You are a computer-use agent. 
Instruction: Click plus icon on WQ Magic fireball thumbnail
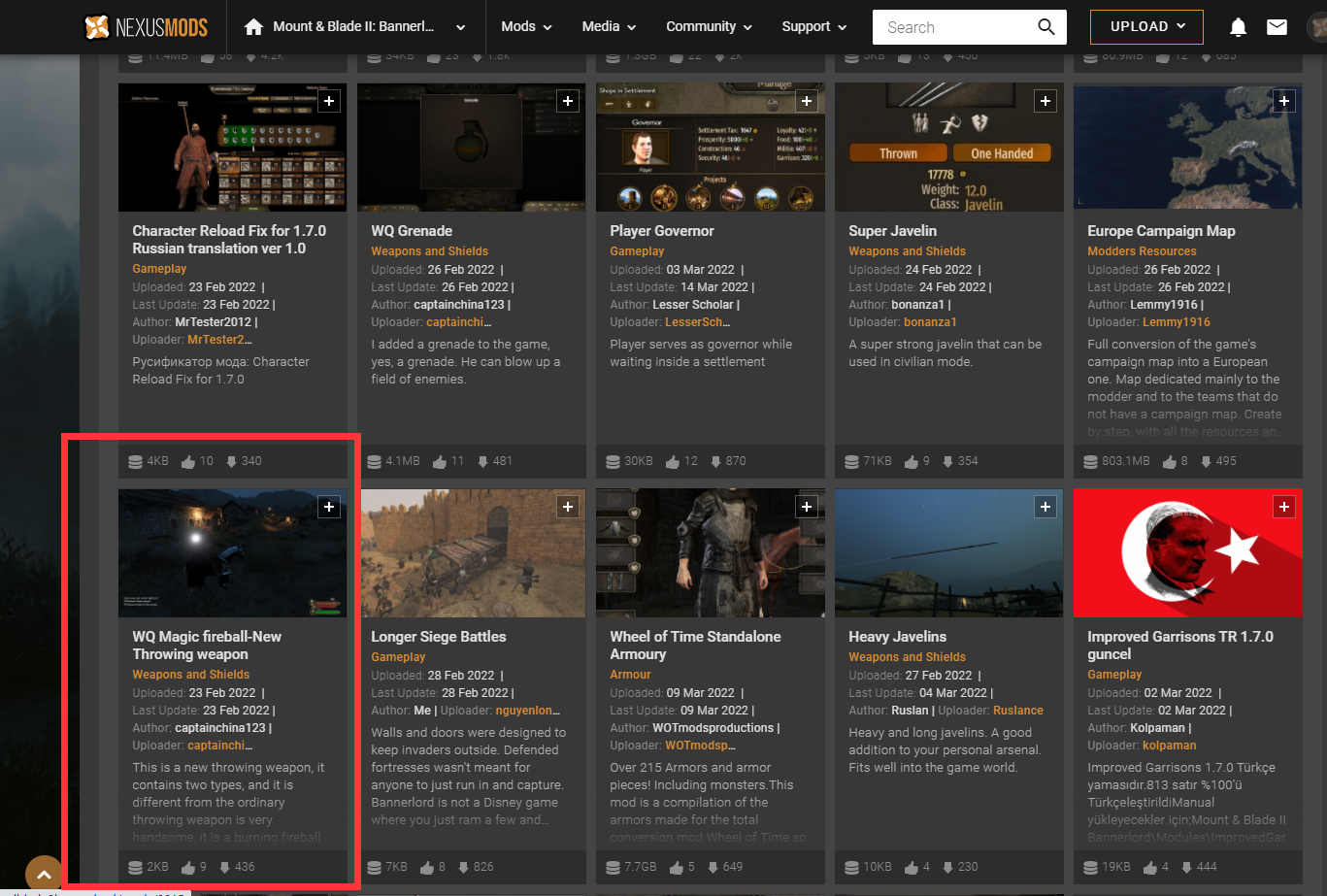(x=329, y=507)
